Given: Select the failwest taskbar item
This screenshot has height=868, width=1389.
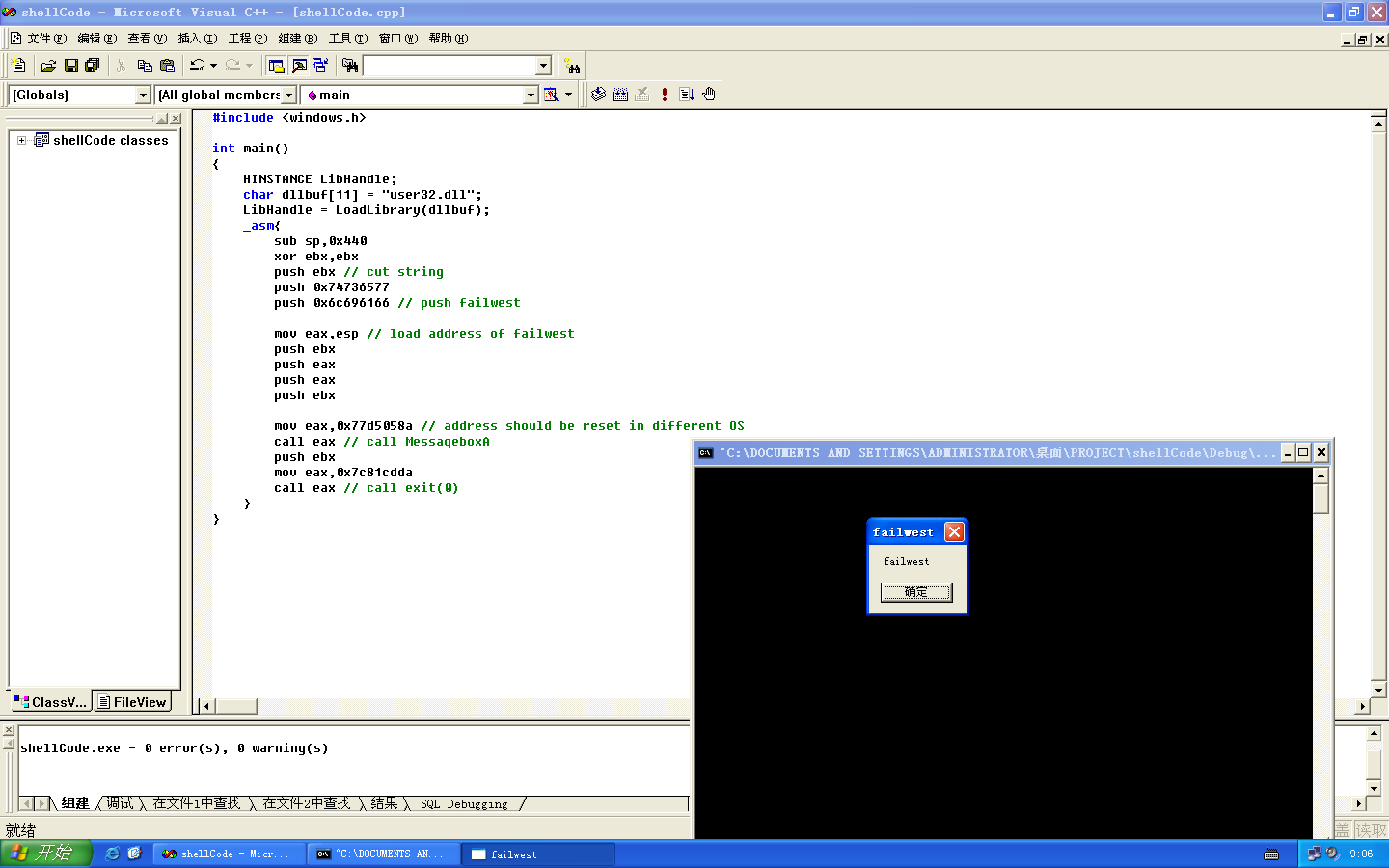Looking at the screenshot, I should coord(538,854).
